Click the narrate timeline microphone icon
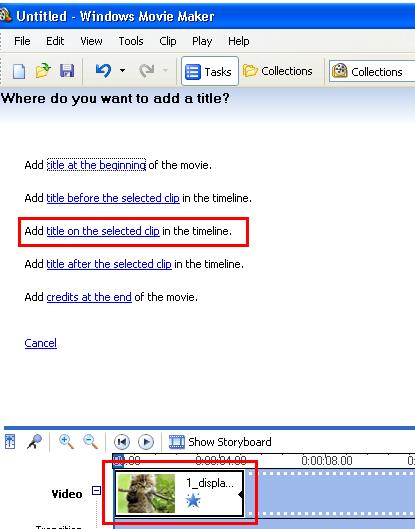Image resolution: width=415 pixels, height=529 pixels. tap(34, 442)
